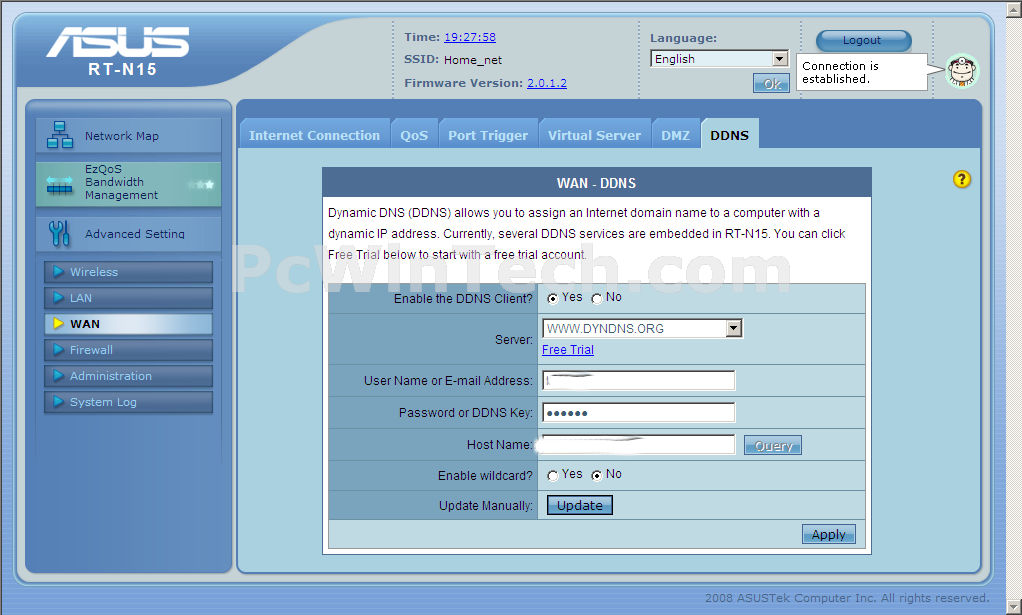Click the firmware version 2.0.1.2 link

(547, 83)
